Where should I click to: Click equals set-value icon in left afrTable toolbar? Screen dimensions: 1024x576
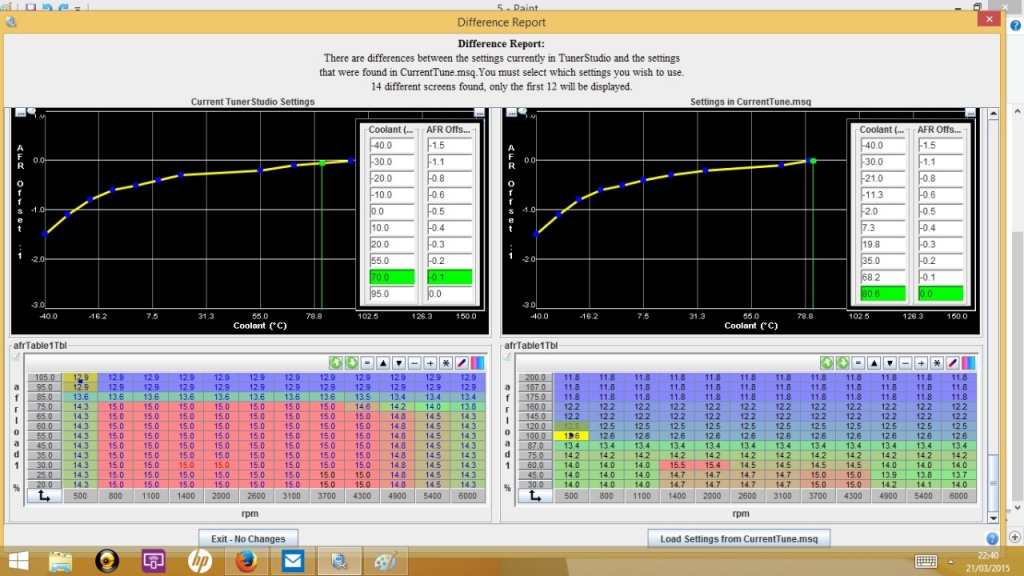(367, 363)
